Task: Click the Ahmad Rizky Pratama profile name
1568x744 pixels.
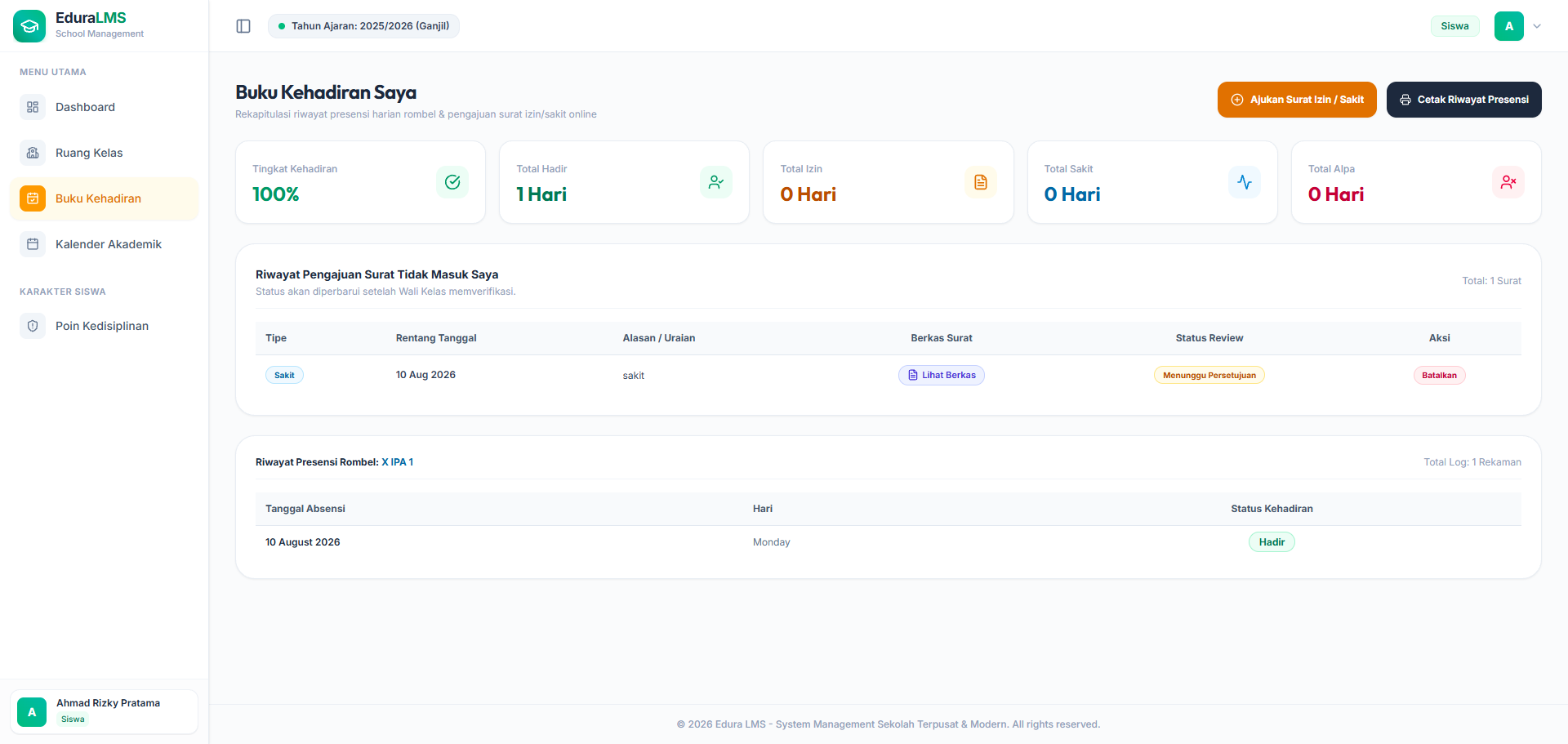Action: pos(108,703)
